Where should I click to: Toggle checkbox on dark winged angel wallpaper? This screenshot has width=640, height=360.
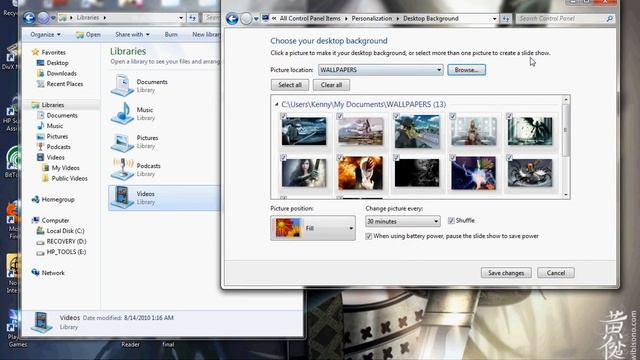pyautogui.click(x=509, y=116)
